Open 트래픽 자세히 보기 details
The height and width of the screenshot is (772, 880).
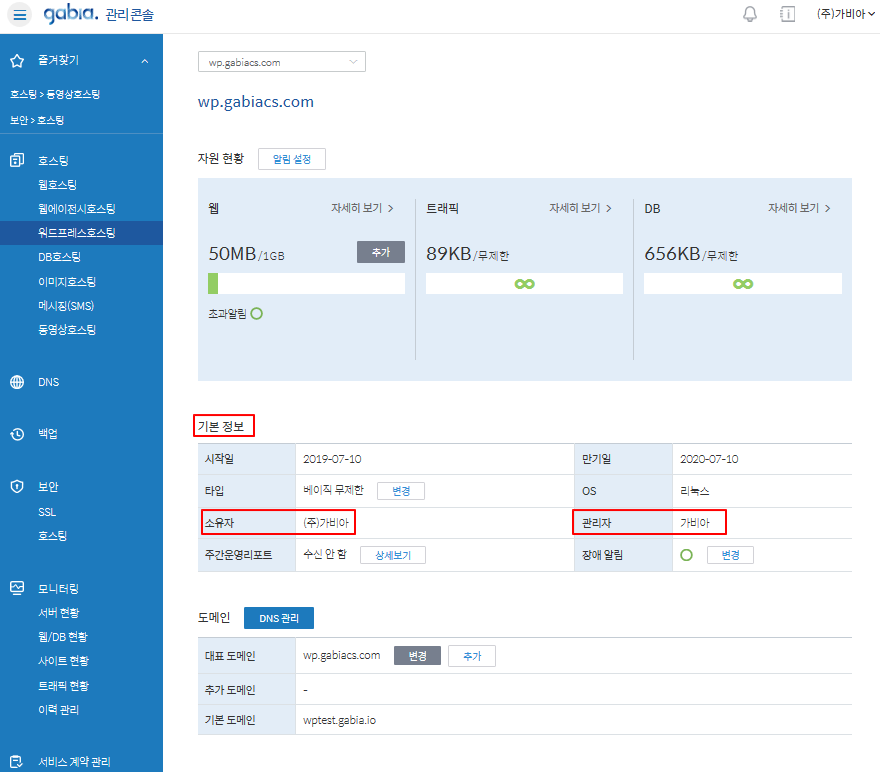coord(580,208)
